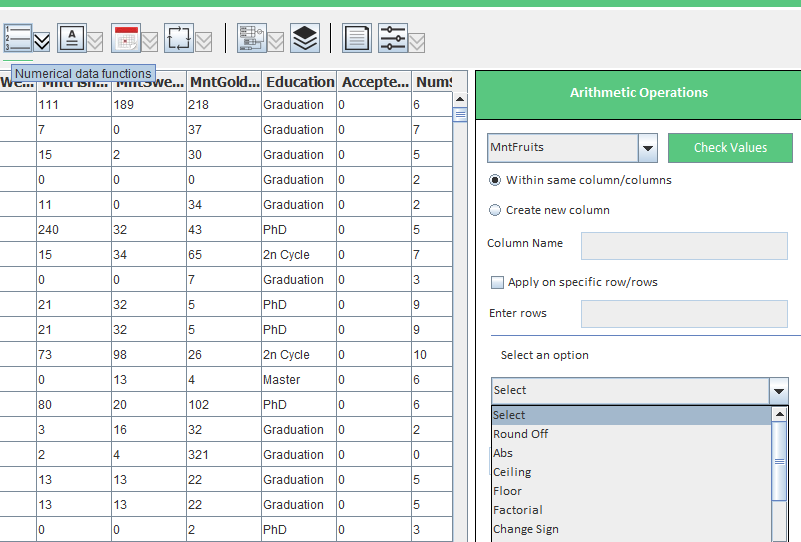Expand the arrow beside the letter A text icon
801x542 pixels.
95,42
